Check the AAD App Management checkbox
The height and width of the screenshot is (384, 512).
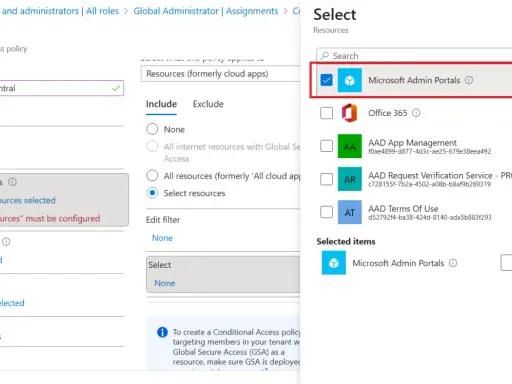(x=326, y=146)
